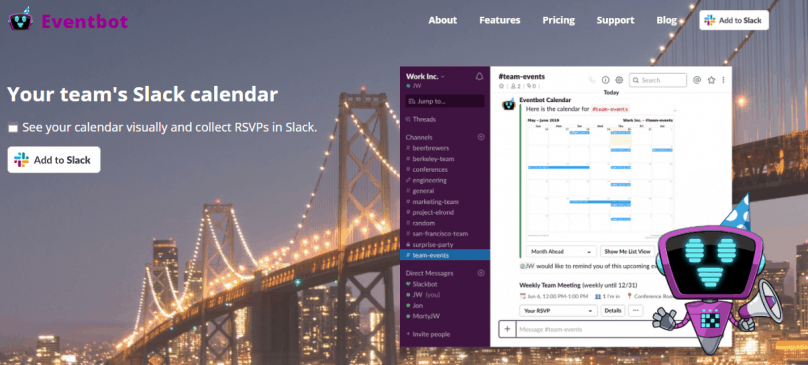Screen dimensions: 808x365
Task: Click the mentions @ icon
Action: (697, 80)
